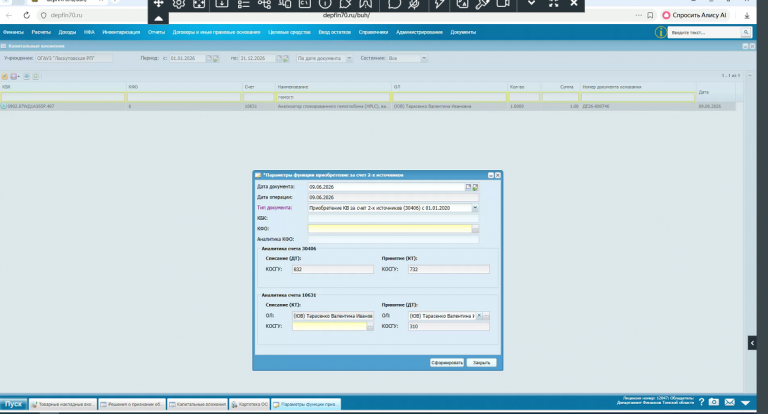
Task: Open Целевые средства menu
Action: (289, 32)
